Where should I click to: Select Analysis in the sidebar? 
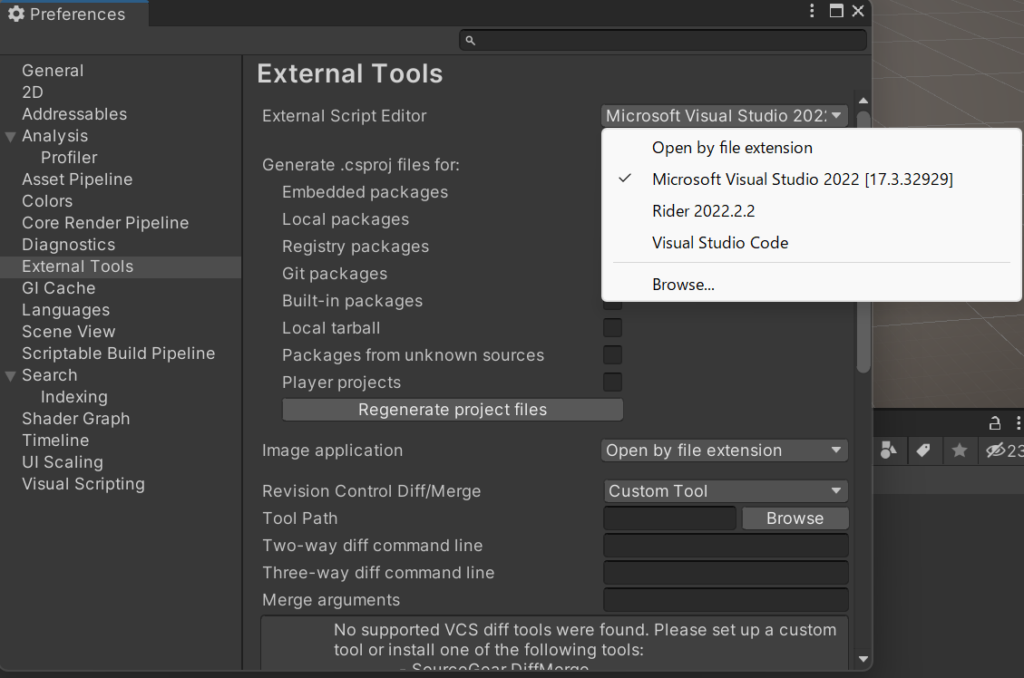[x=55, y=136]
